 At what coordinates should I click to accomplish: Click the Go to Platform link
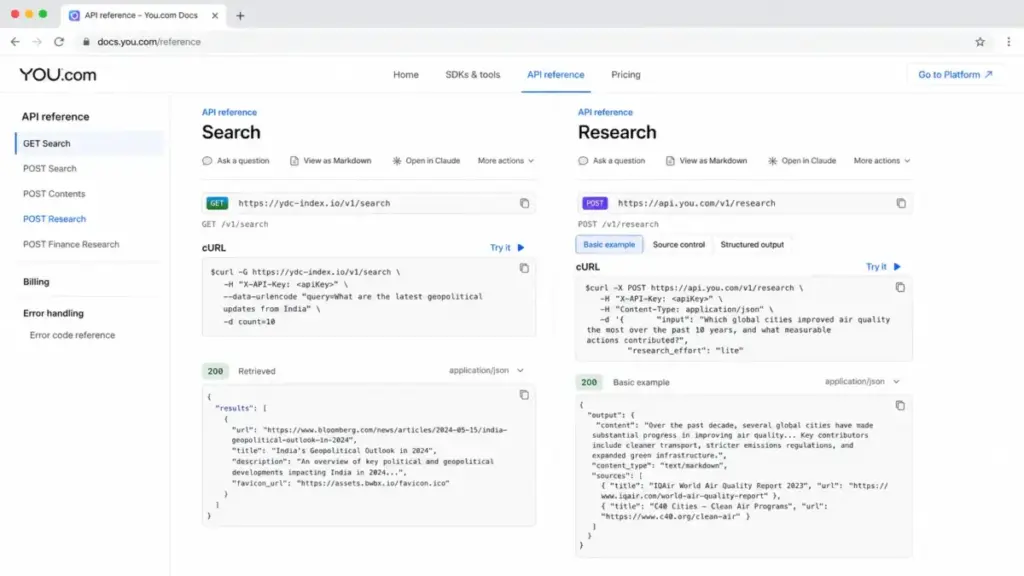[x=955, y=74]
